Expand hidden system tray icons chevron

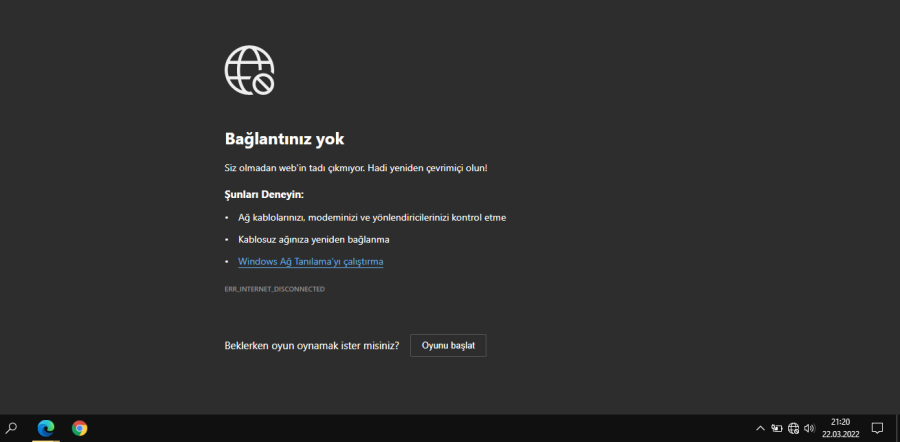point(760,428)
